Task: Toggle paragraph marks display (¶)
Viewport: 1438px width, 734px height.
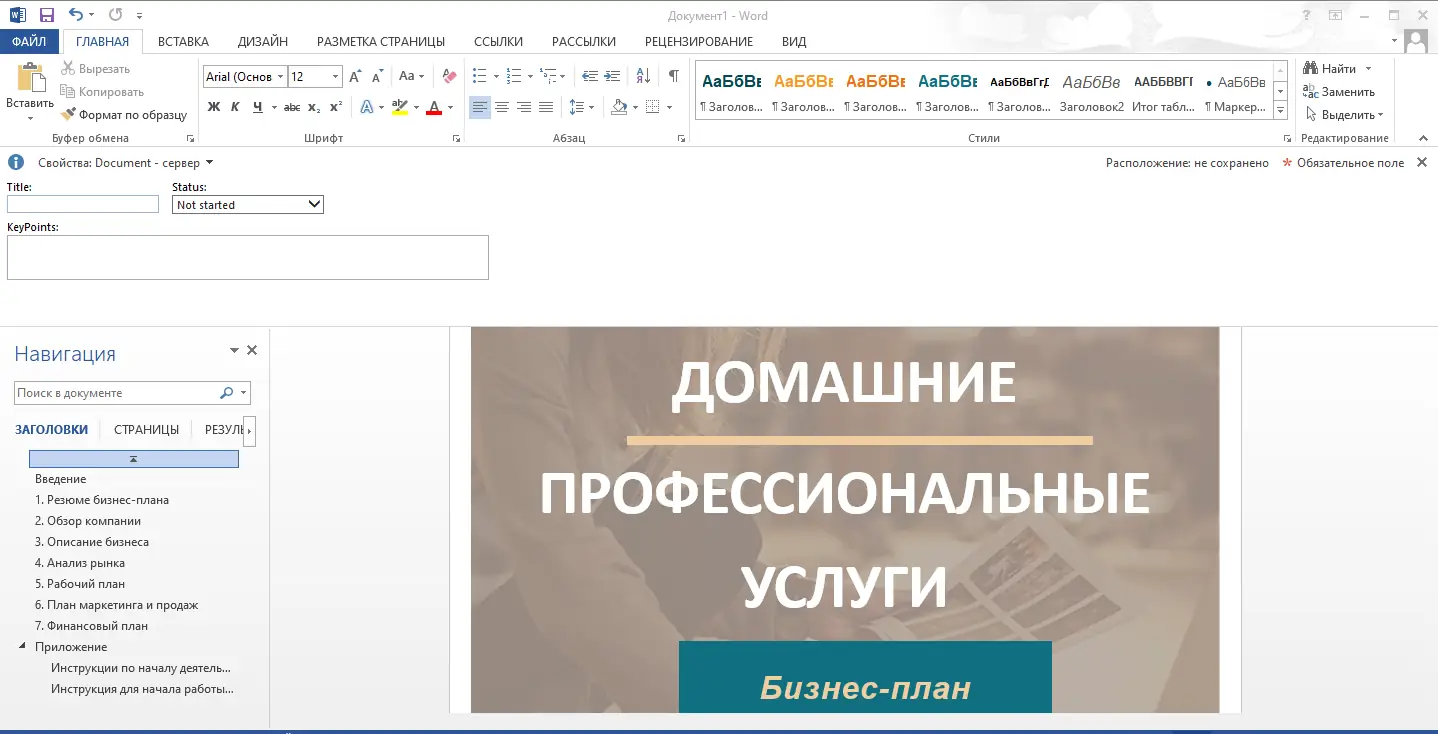Action: [x=672, y=75]
